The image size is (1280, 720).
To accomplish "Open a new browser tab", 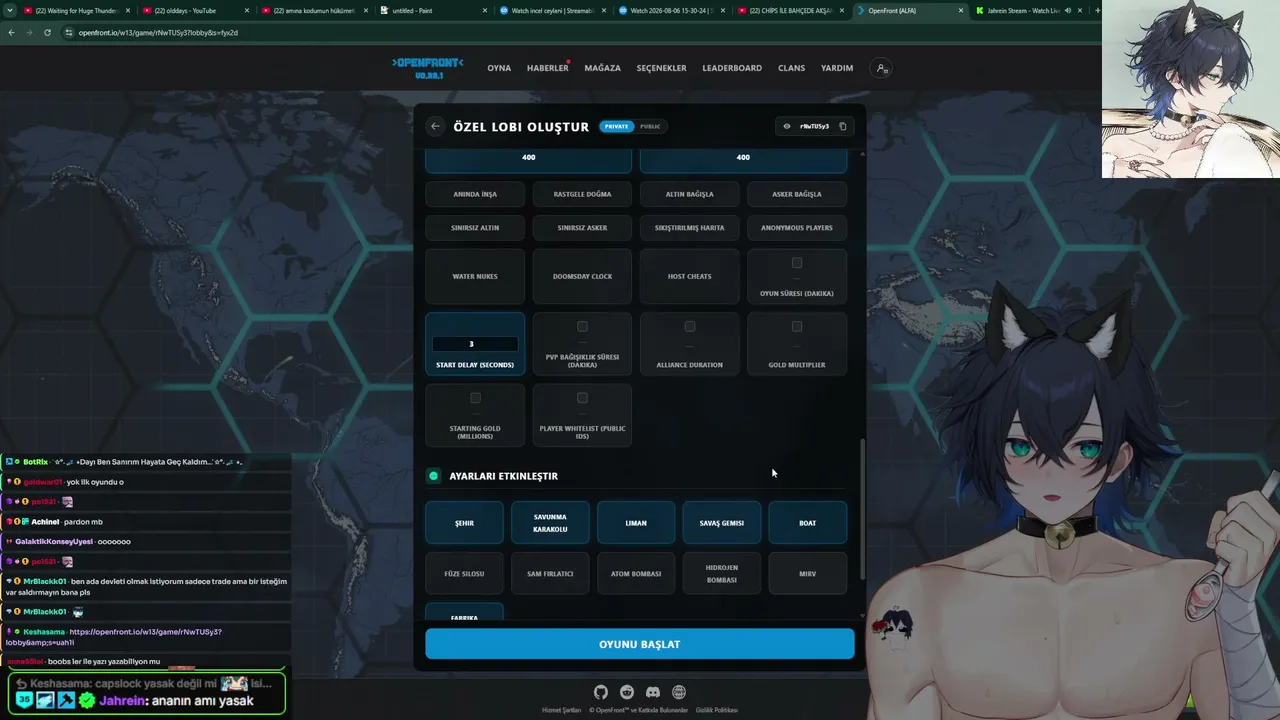I will coord(1097,10).
